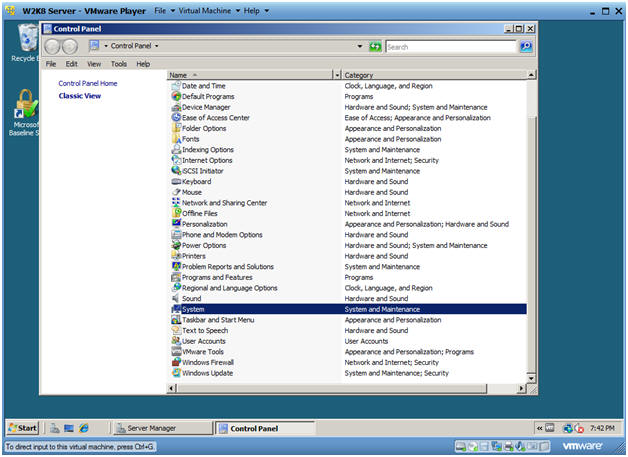Open the Name column filter dropdown
Image resolution: width=628 pixels, height=457 pixels.
coord(337,75)
